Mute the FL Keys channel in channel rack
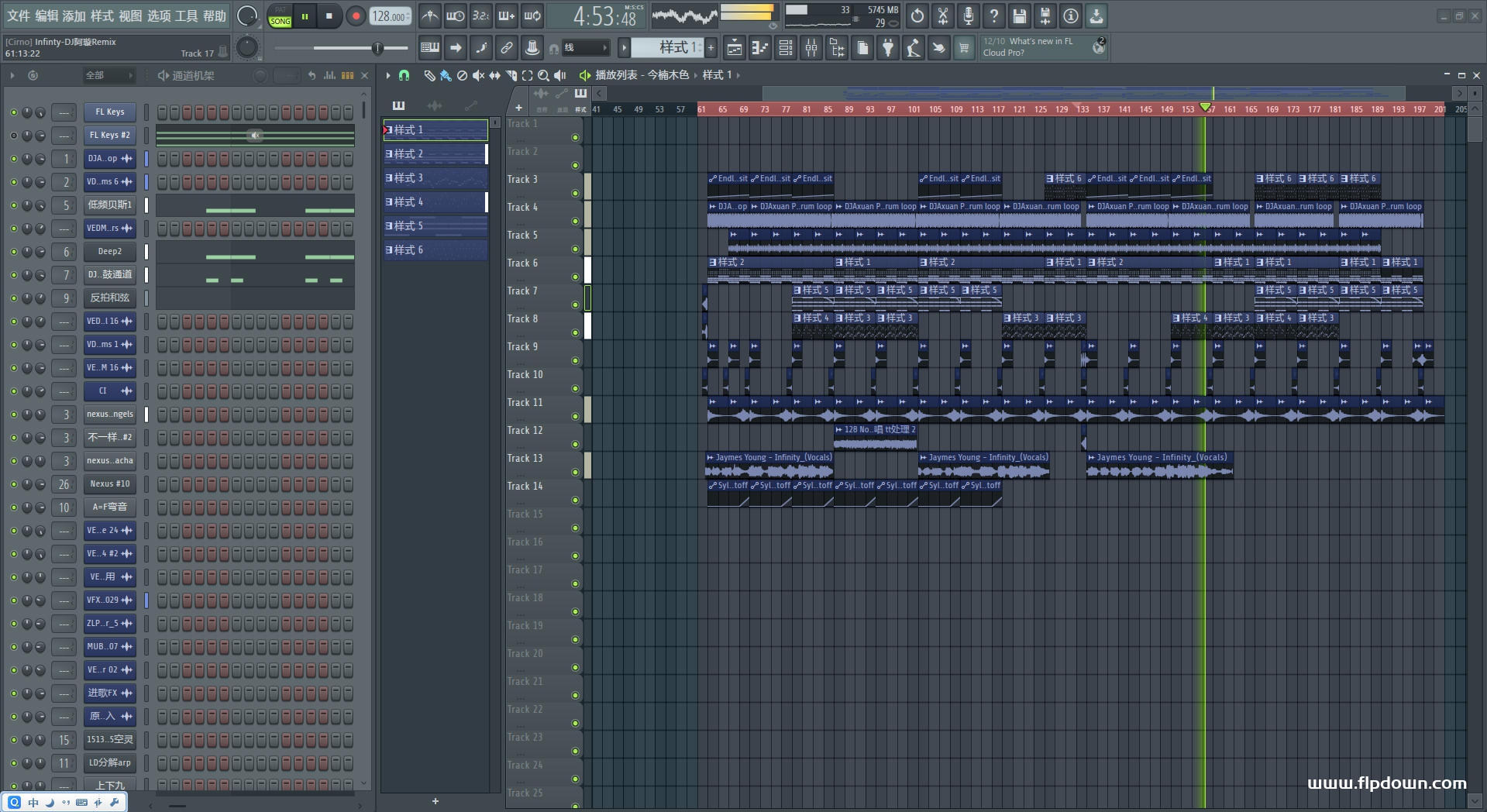 pyautogui.click(x=12, y=112)
